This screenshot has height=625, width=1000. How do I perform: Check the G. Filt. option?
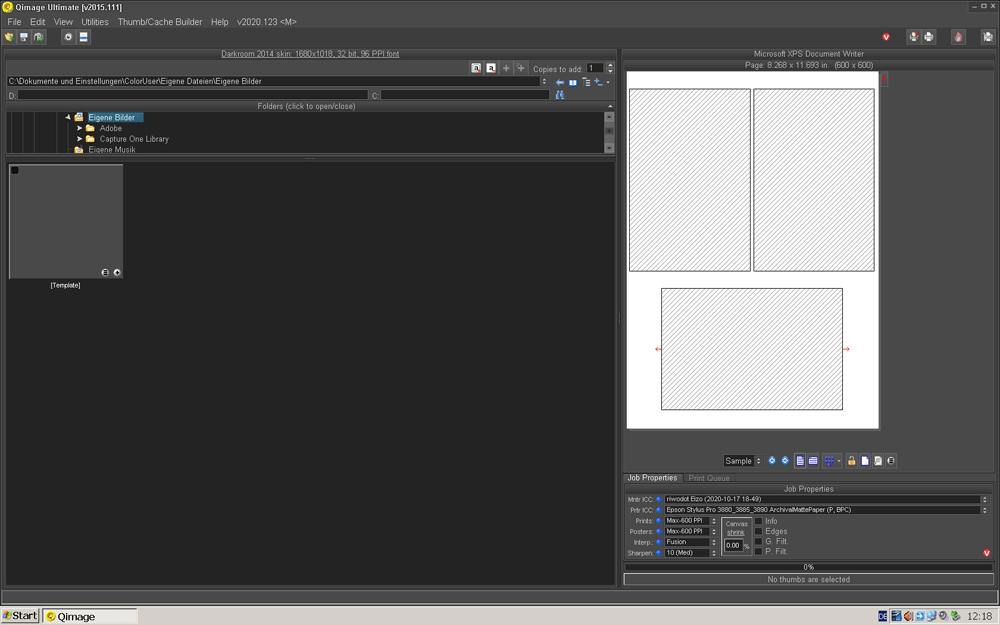click(x=758, y=542)
